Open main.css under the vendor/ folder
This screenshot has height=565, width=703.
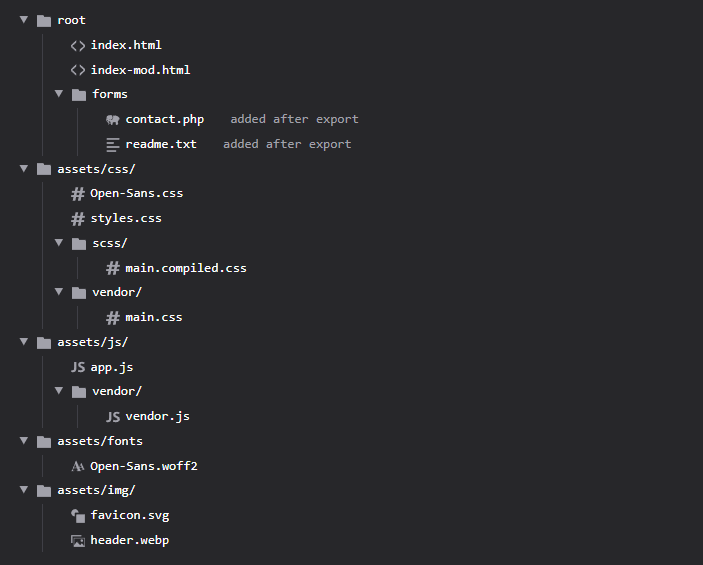click(x=153, y=317)
